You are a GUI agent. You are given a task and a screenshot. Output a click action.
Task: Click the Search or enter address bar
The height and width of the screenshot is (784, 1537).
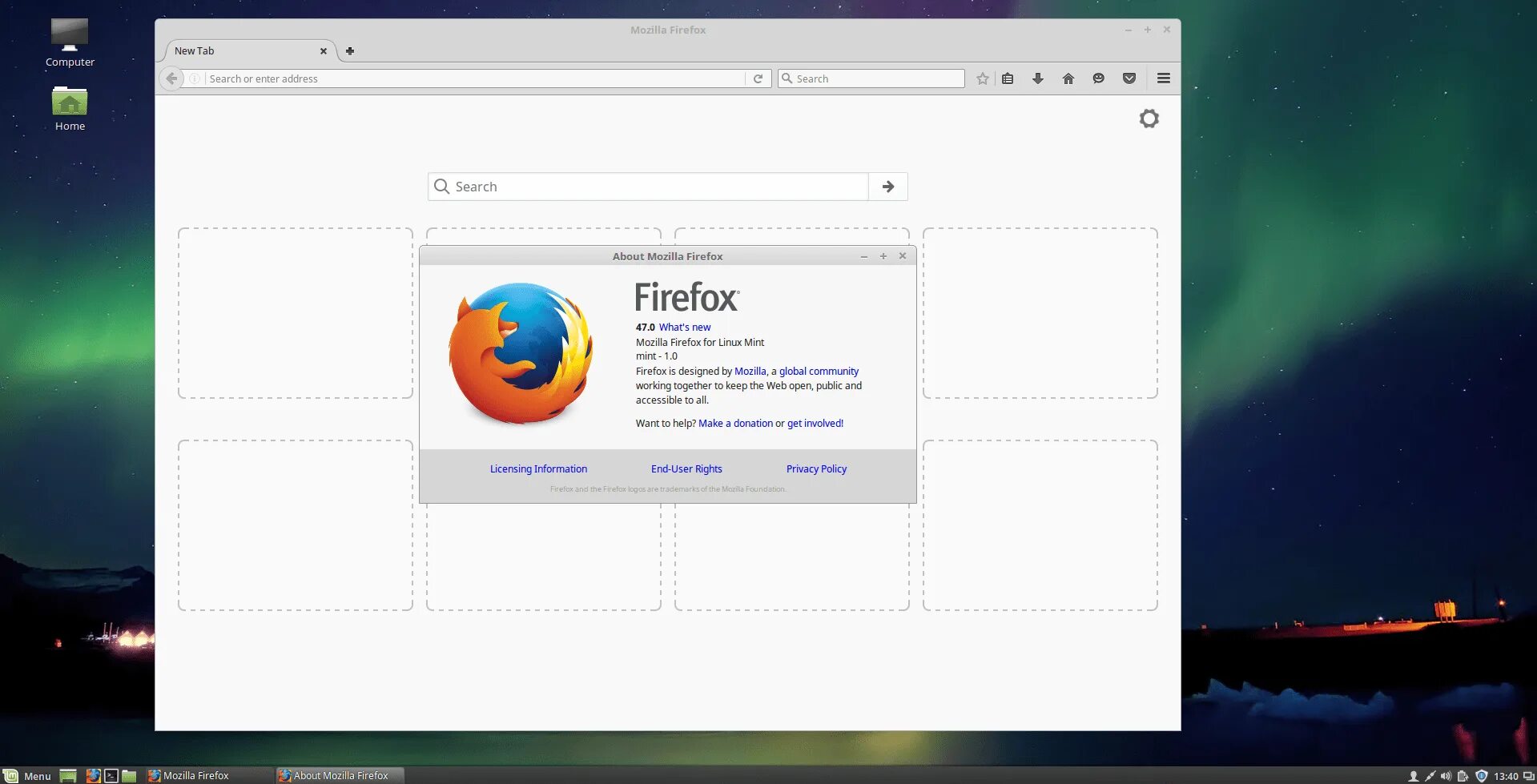476,78
